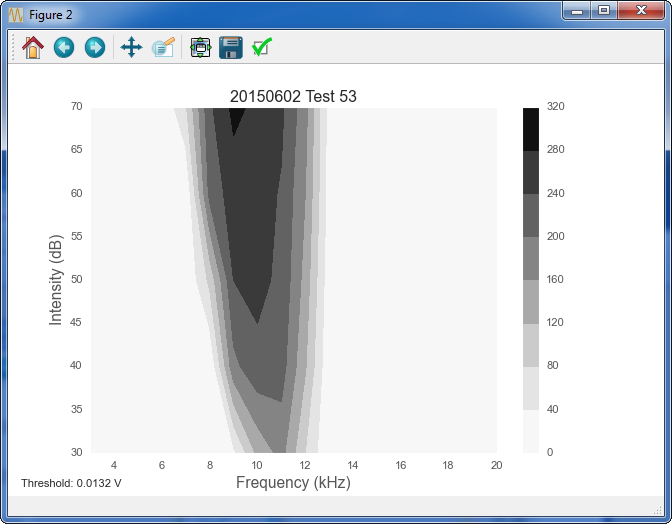
Task: Minimize the Figure 2 window
Action: (577, 11)
